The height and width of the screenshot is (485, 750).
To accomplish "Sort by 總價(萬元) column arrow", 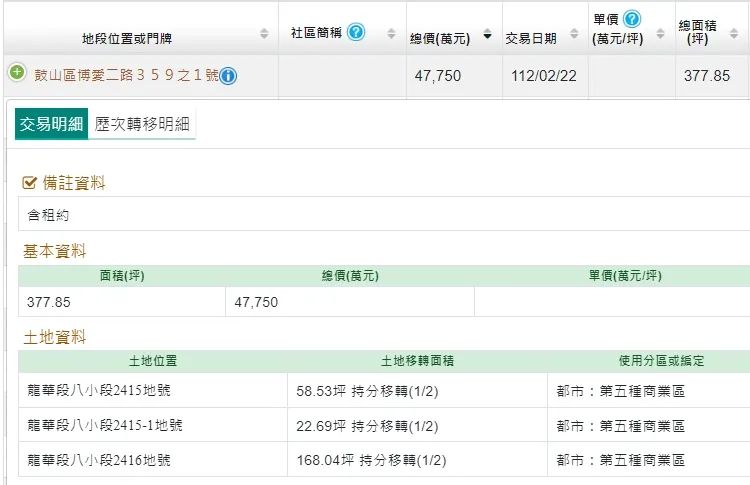I will [487, 36].
